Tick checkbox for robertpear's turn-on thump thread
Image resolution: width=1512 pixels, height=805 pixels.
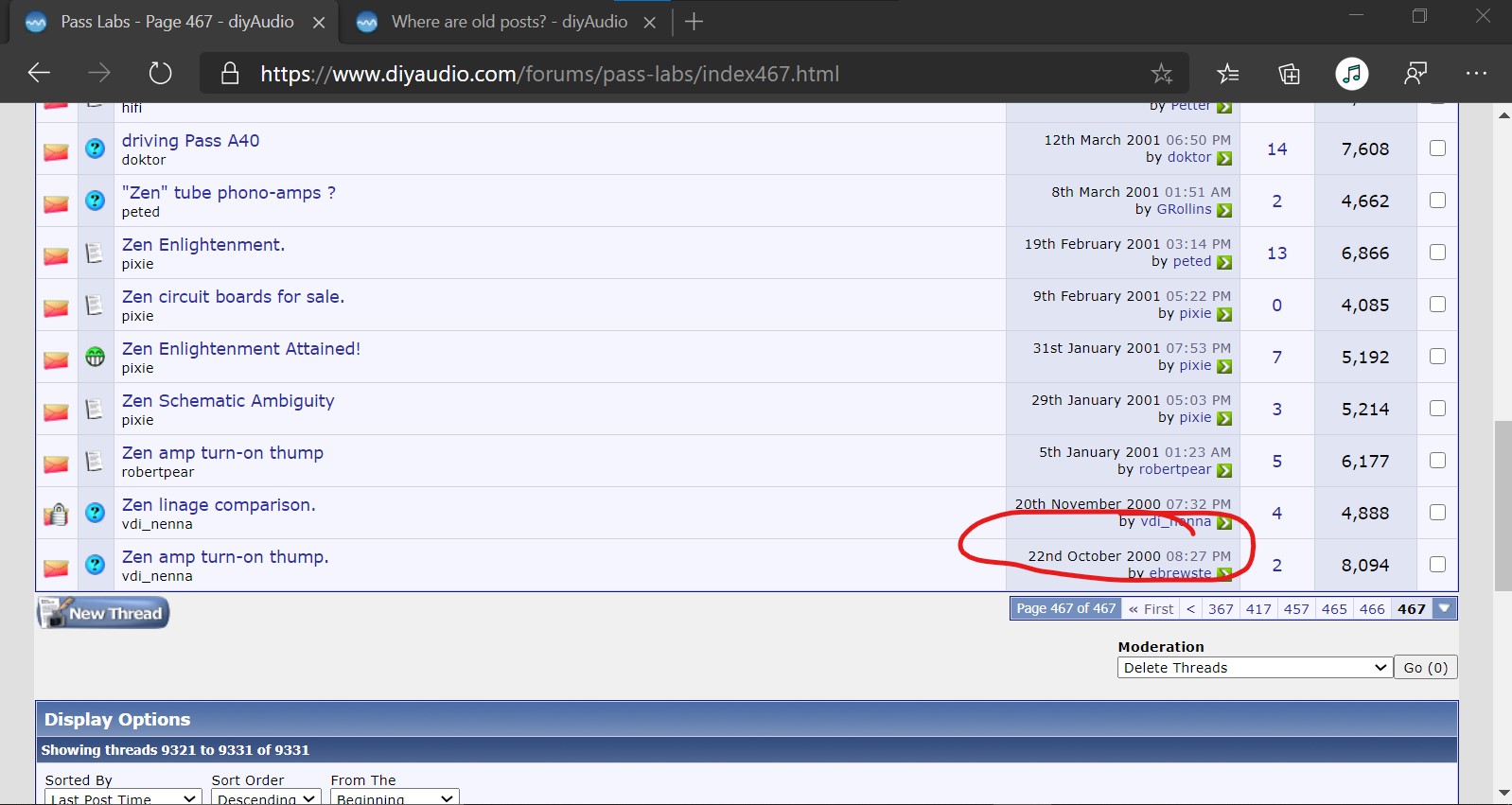(1437, 461)
